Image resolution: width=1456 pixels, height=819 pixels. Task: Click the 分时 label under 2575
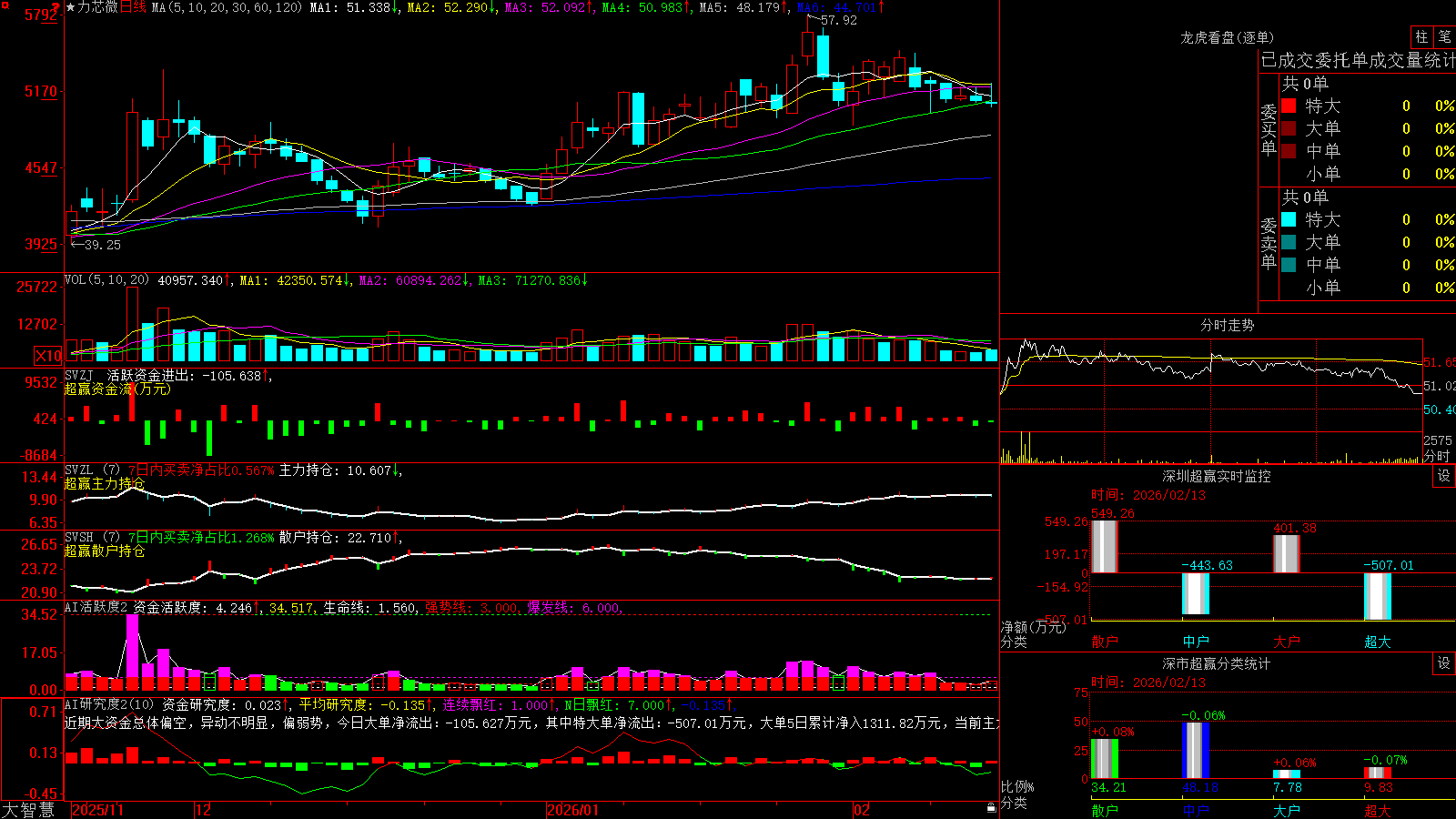pyautogui.click(x=1437, y=455)
